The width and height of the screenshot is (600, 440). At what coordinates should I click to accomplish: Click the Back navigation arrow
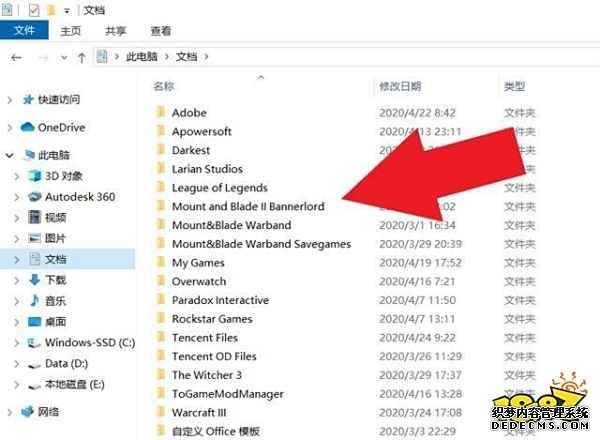point(16,58)
